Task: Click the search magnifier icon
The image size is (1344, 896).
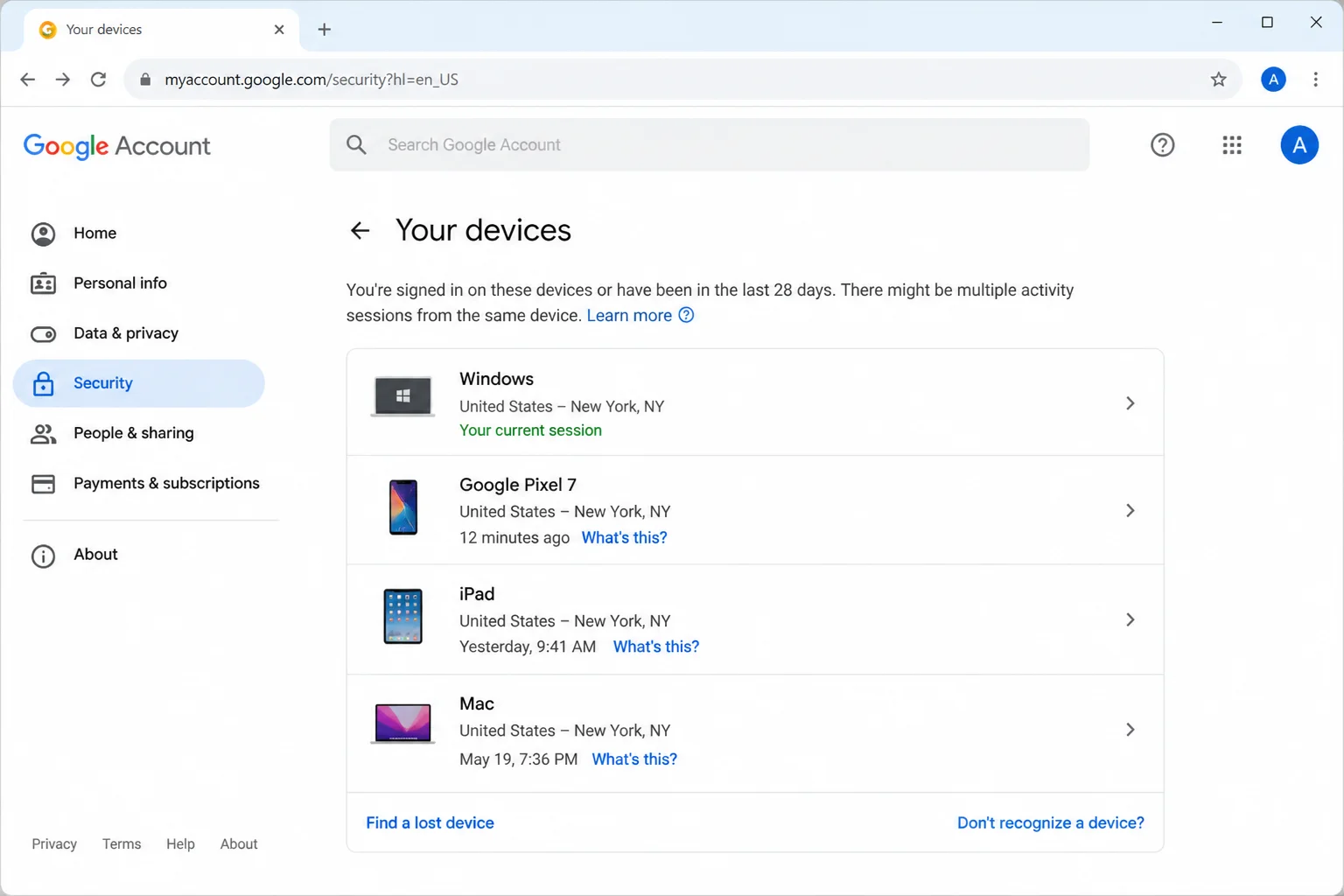Action: (356, 145)
